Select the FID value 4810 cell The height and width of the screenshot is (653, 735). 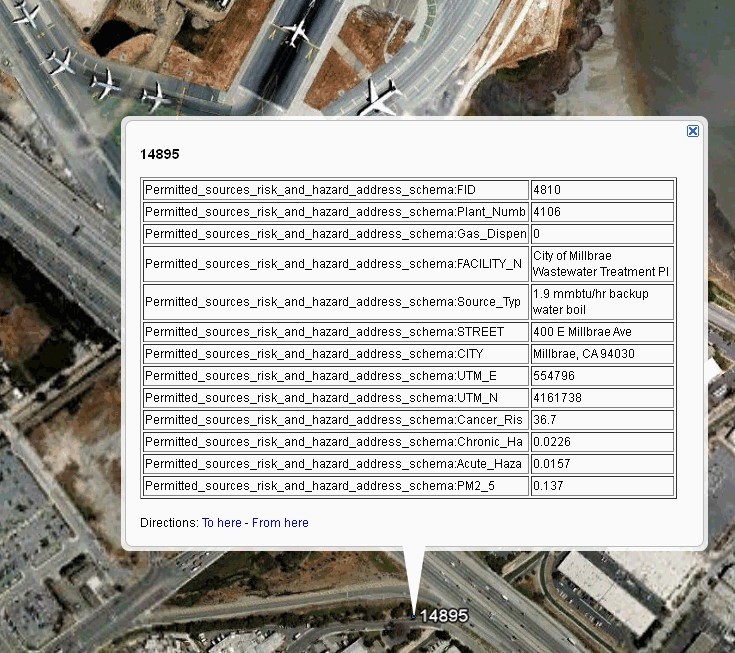547,189
